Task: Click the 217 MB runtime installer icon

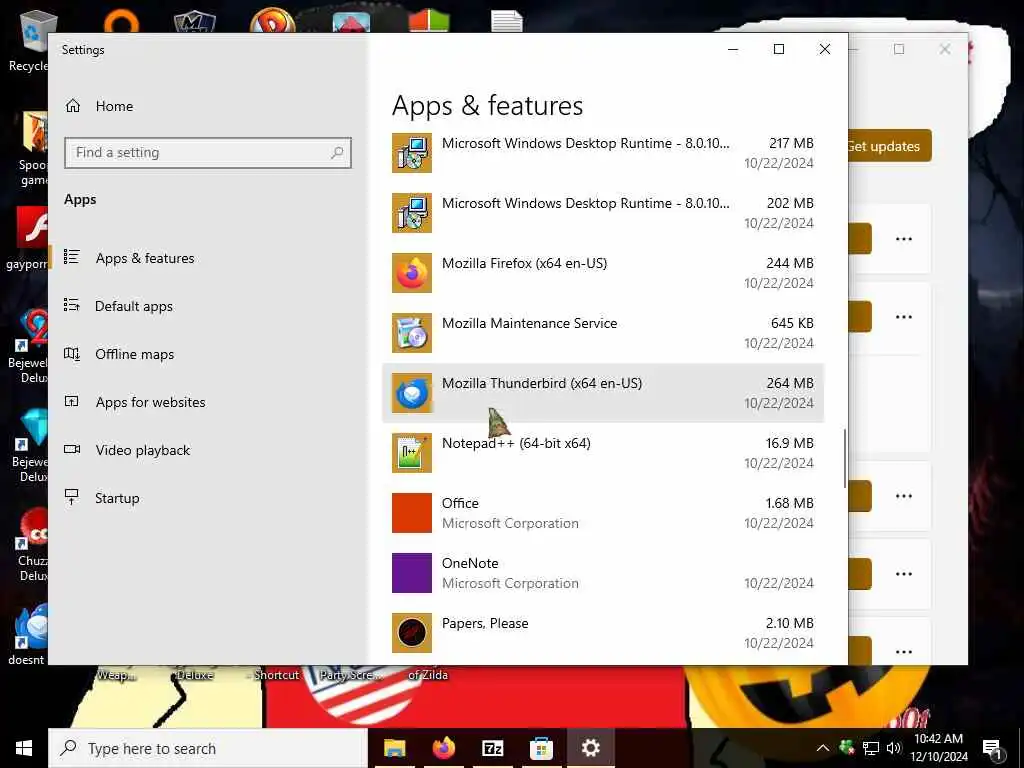Action: (x=411, y=153)
